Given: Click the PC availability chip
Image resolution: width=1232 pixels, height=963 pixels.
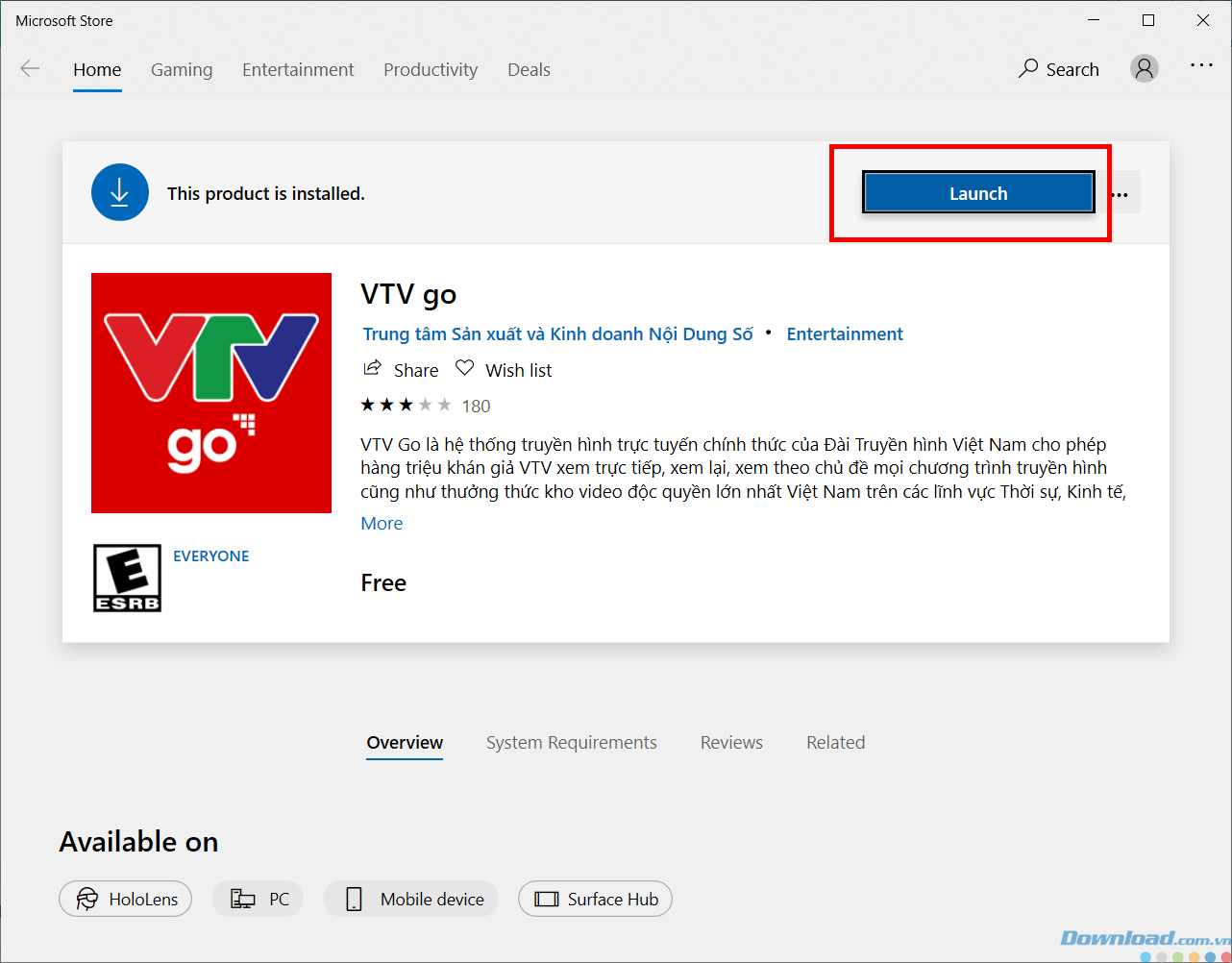Looking at the screenshot, I should click(x=258, y=900).
